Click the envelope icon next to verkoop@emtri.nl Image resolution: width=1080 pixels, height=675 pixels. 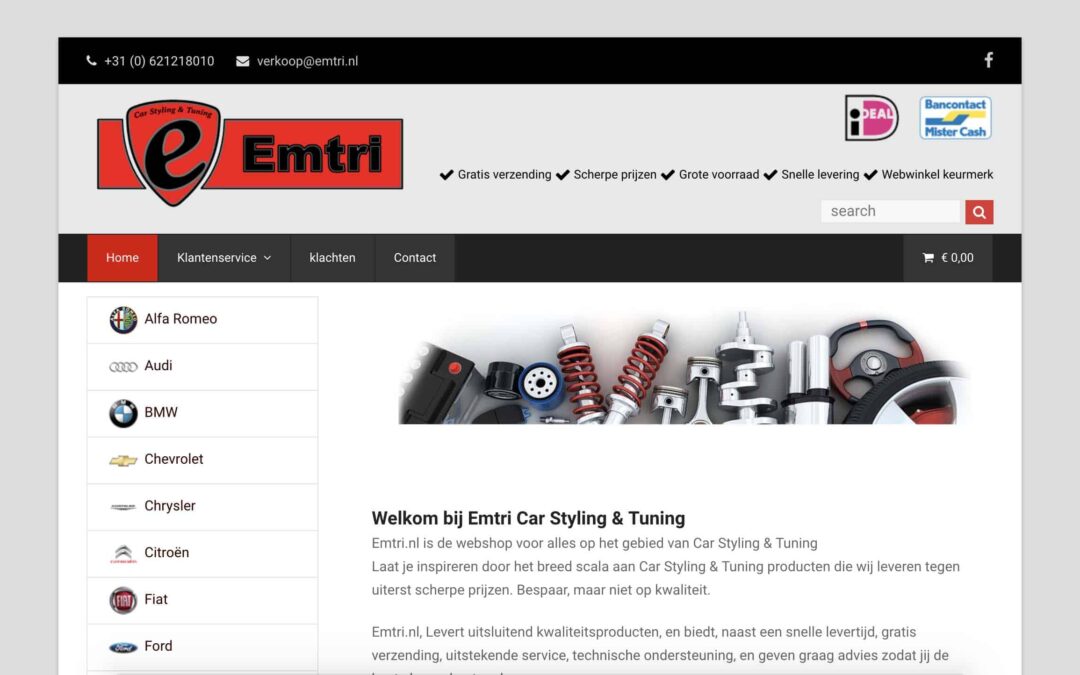[x=241, y=61]
